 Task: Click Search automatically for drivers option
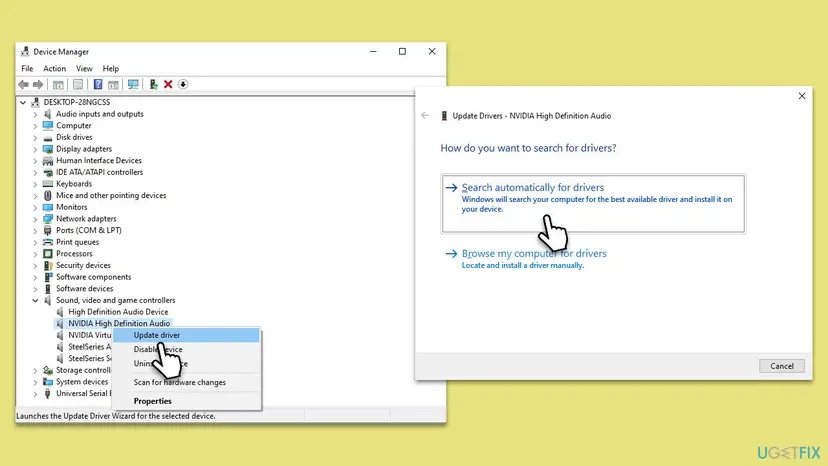pos(593,203)
